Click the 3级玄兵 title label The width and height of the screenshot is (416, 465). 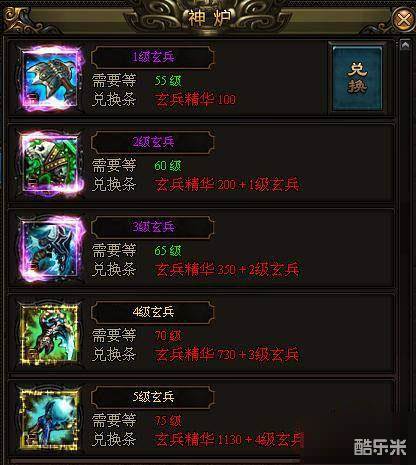pyautogui.click(x=153, y=227)
